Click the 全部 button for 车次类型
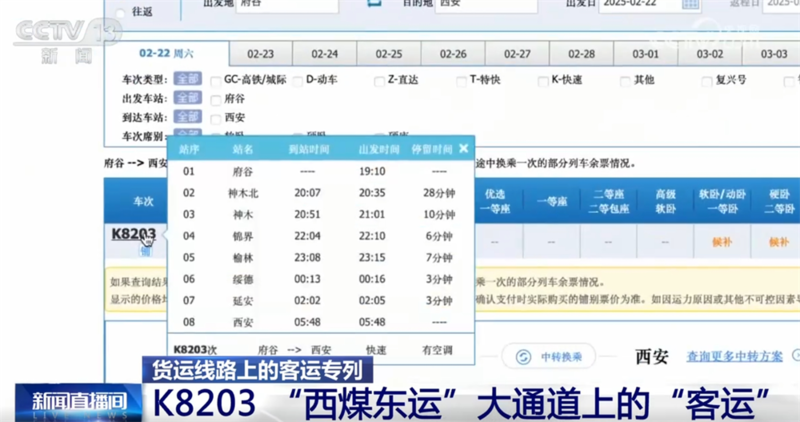This screenshot has height=422, width=800. click(187, 80)
